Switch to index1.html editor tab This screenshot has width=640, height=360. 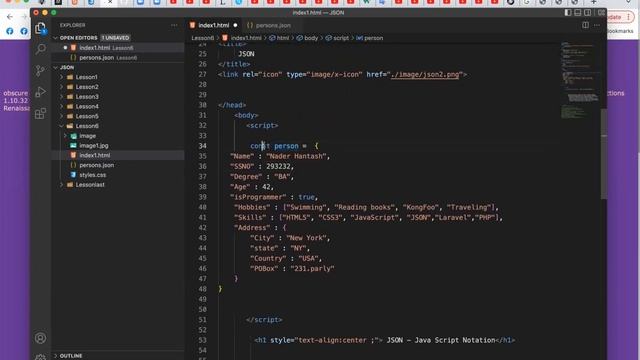pos(213,25)
